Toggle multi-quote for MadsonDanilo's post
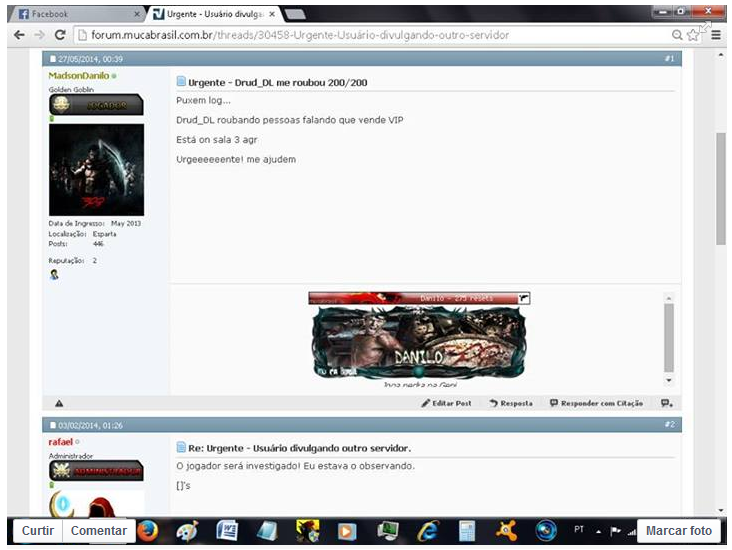Viewport: 732px width, 550px height. tap(666, 403)
